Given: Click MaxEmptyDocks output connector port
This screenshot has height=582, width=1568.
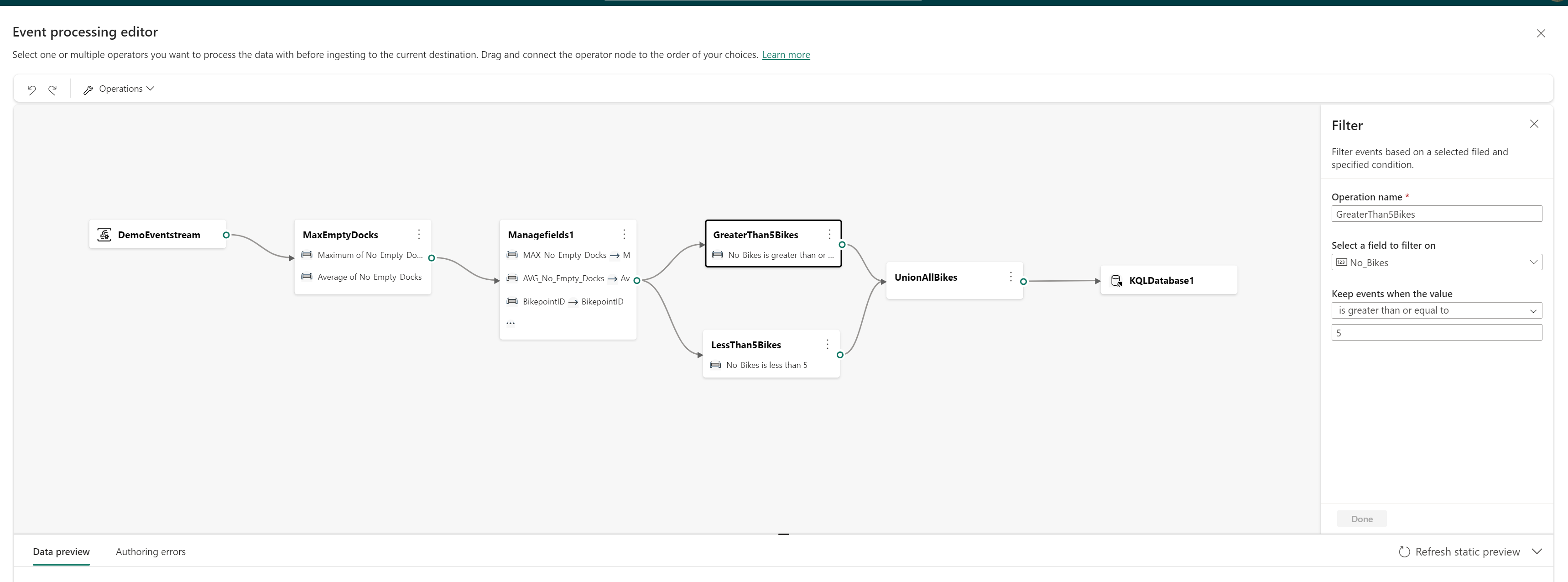Looking at the screenshot, I should [x=432, y=258].
